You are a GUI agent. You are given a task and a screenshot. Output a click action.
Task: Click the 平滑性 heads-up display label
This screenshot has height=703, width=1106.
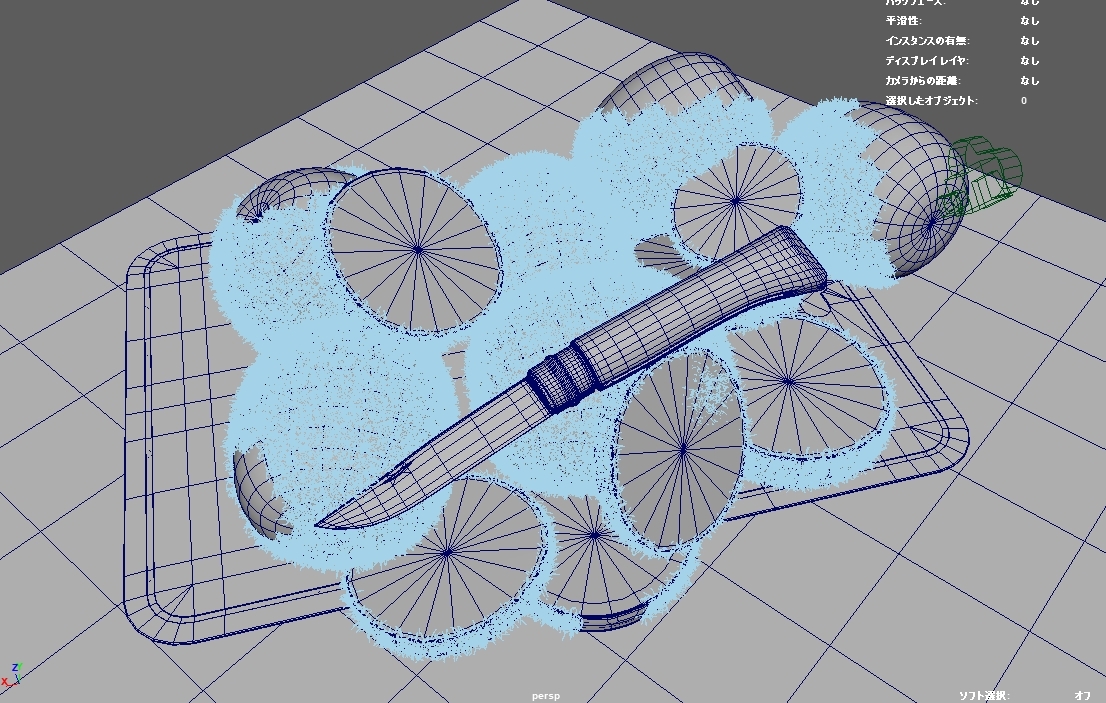tap(904, 20)
